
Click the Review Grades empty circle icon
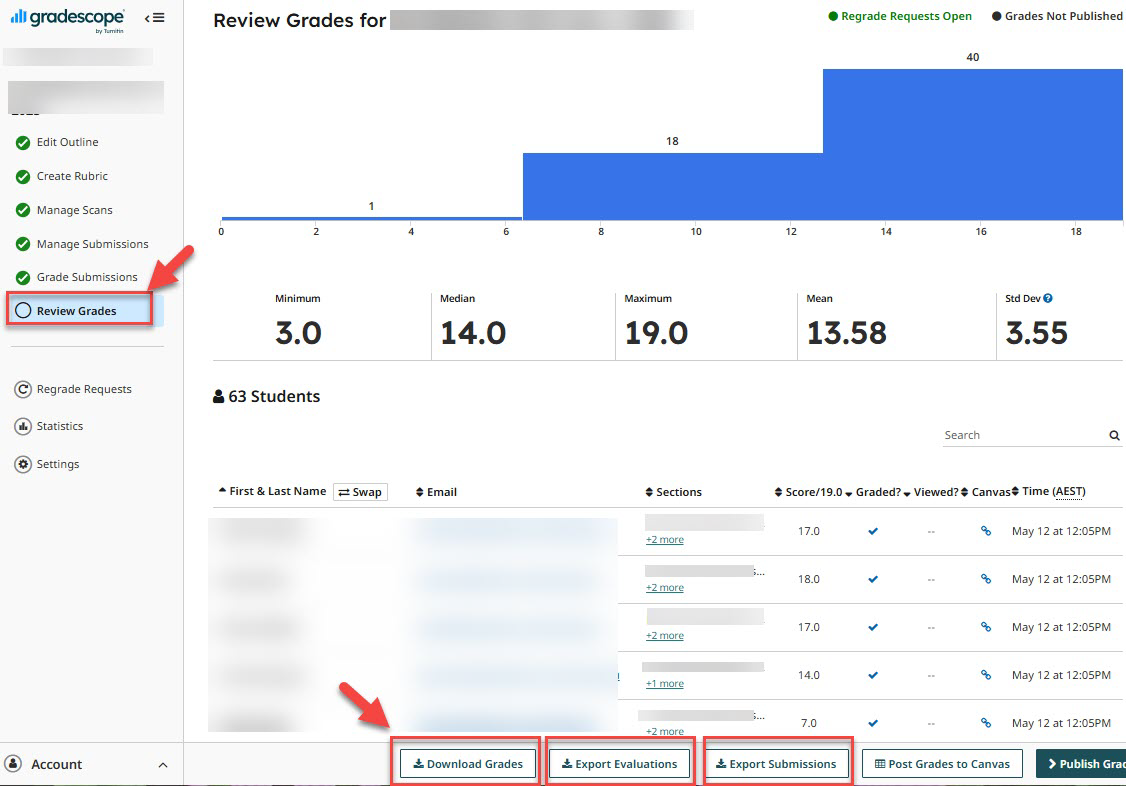23,310
